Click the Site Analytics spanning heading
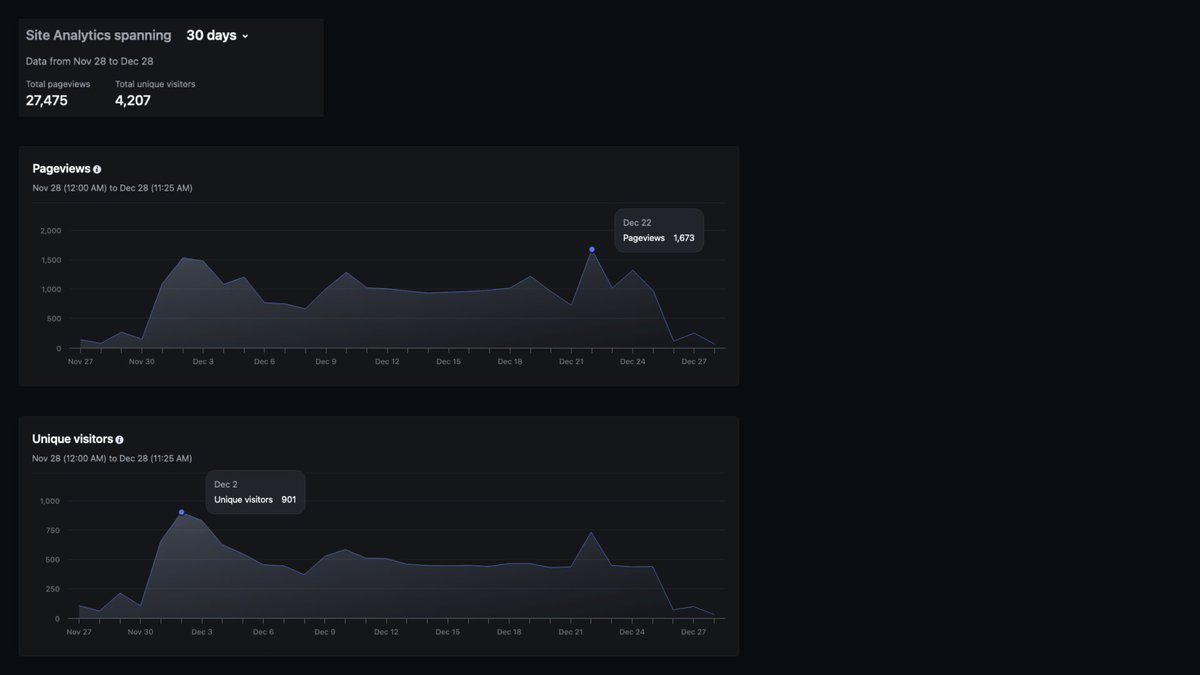The height and width of the screenshot is (675, 1200). pyautogui.click(x=99, y=35)
